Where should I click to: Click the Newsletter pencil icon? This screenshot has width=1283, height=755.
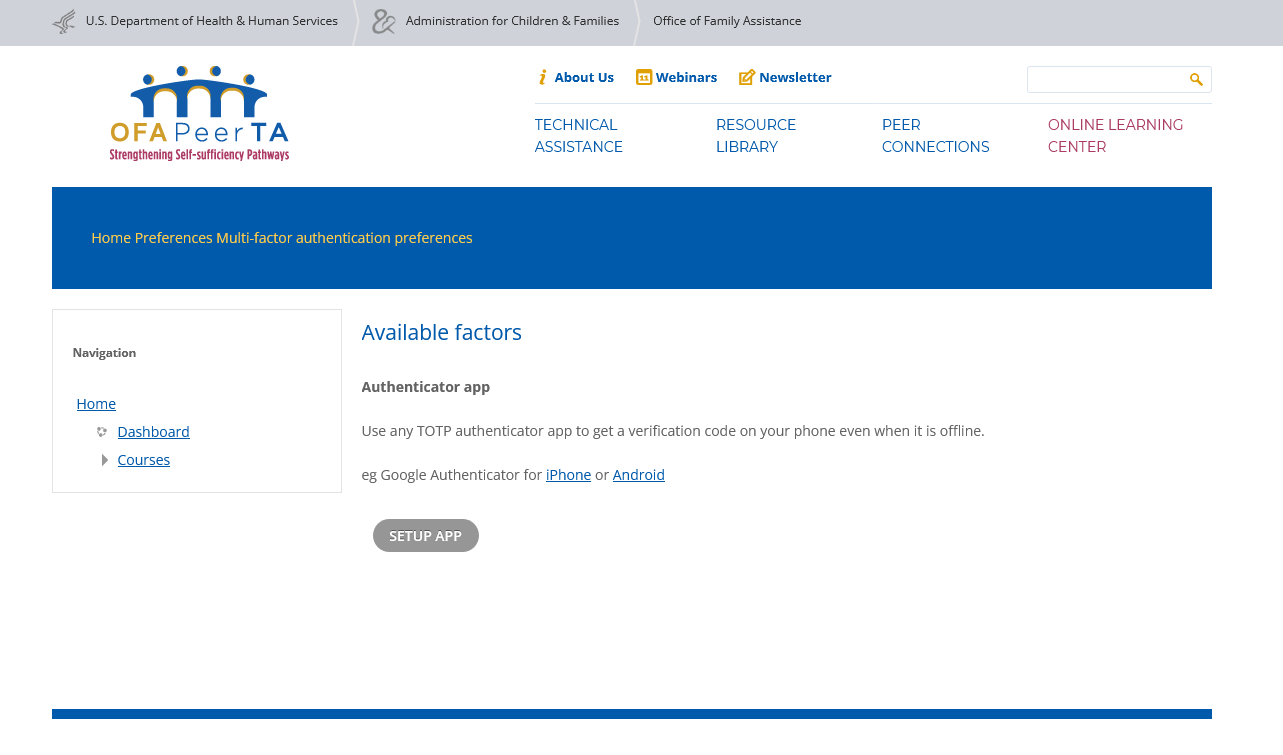pos(747,78)
